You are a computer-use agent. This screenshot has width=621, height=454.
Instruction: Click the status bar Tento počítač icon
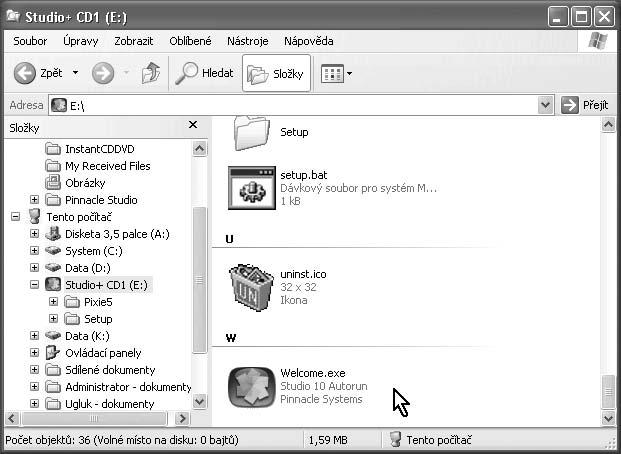click(x=395, y=439)
